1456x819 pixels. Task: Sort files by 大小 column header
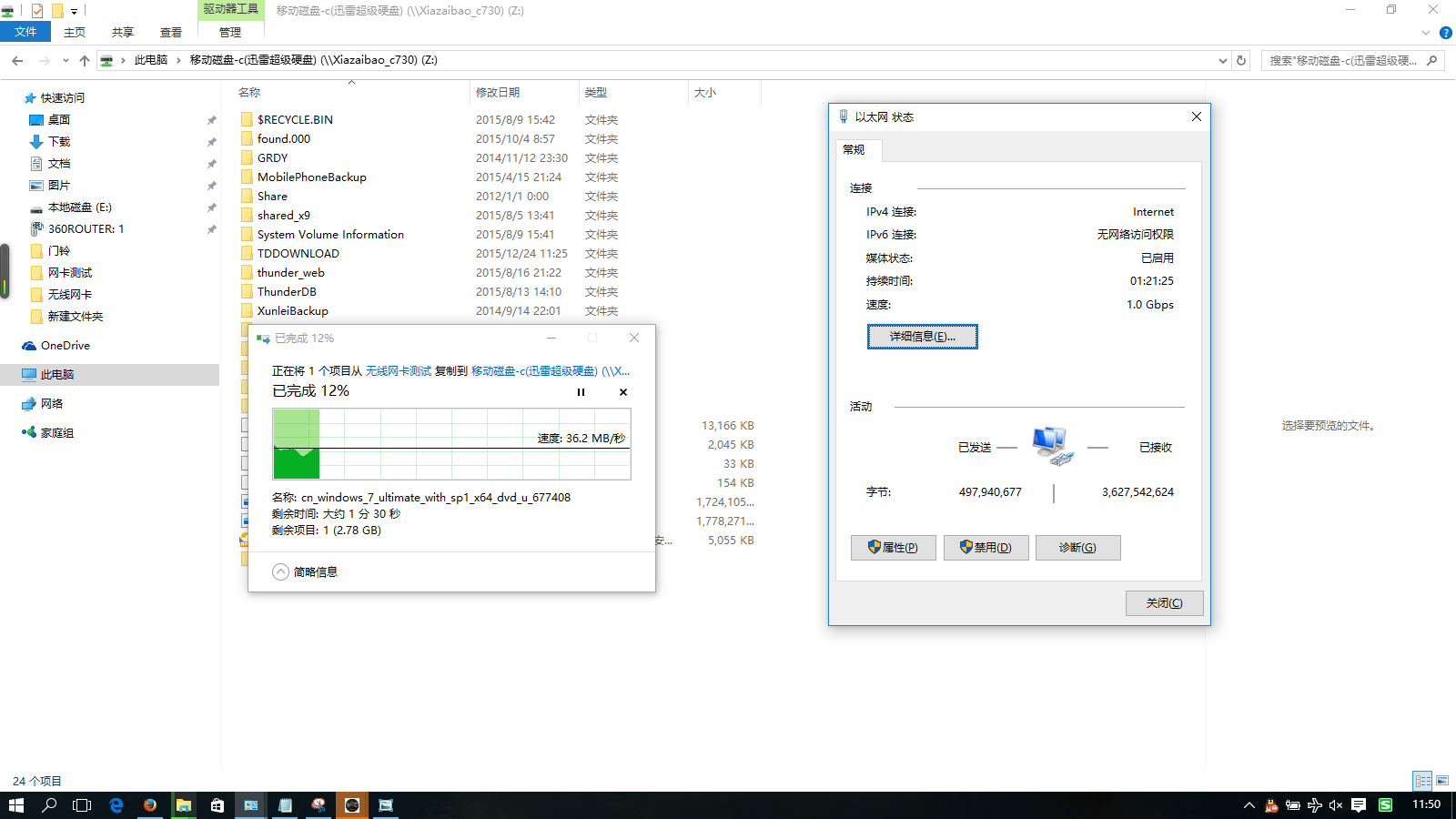click(x=705, y=93)
